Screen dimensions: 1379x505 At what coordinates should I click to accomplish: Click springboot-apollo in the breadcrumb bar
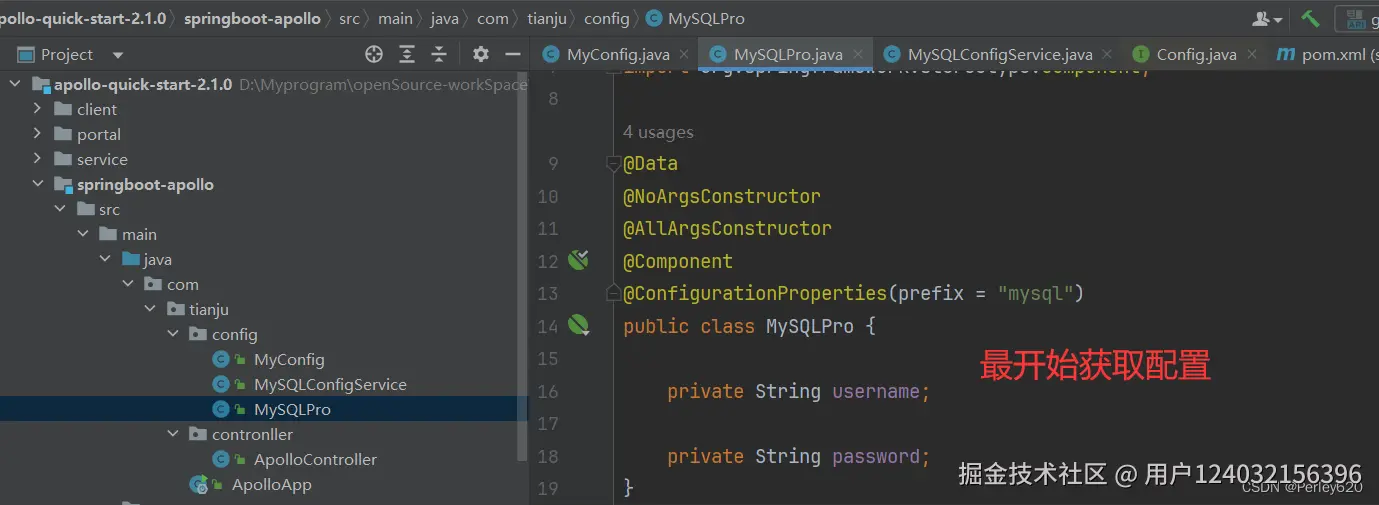tap(252, 18)
